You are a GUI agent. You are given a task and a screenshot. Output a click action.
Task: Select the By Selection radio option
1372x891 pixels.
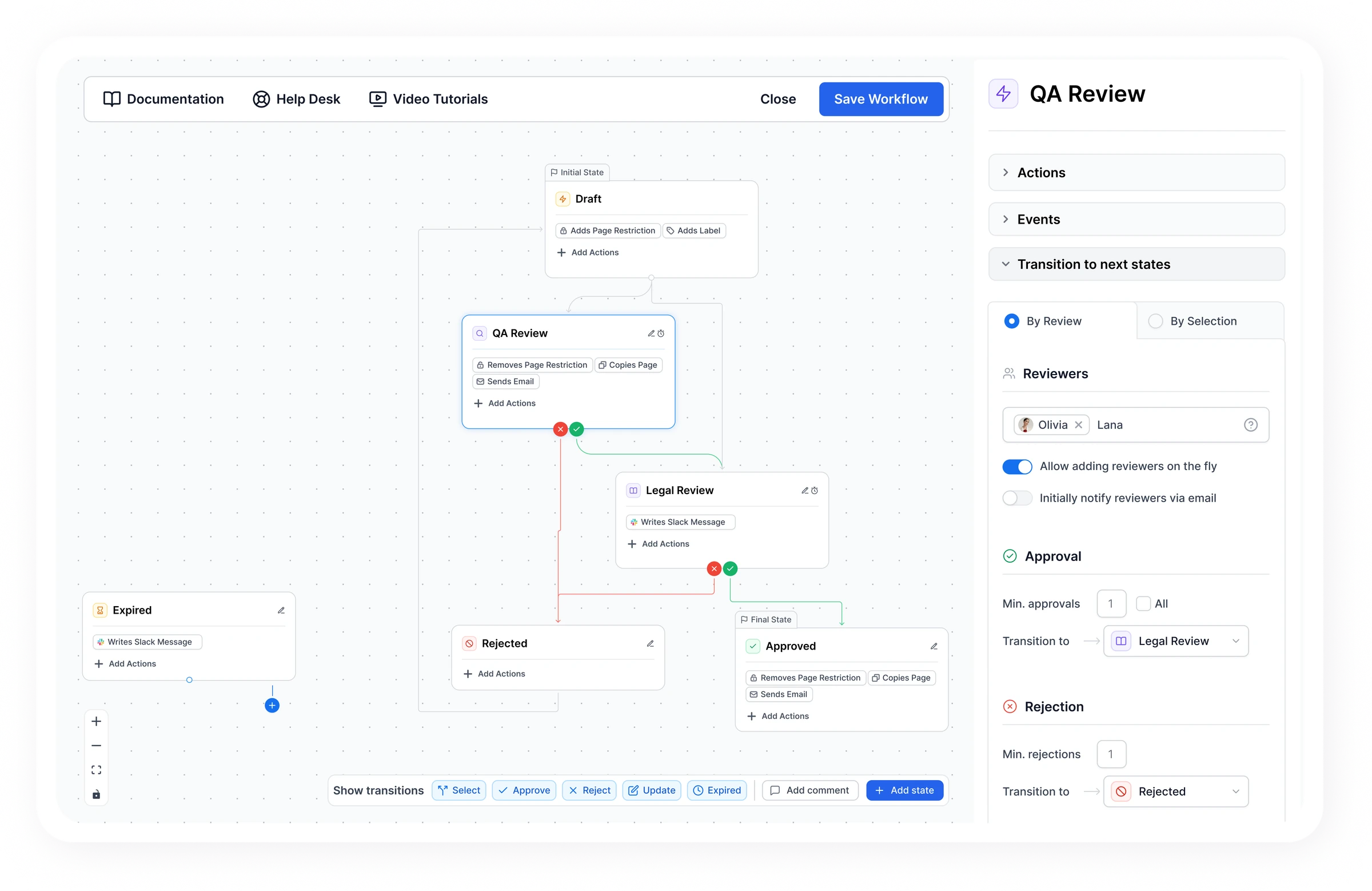[x=1155, y=321]
